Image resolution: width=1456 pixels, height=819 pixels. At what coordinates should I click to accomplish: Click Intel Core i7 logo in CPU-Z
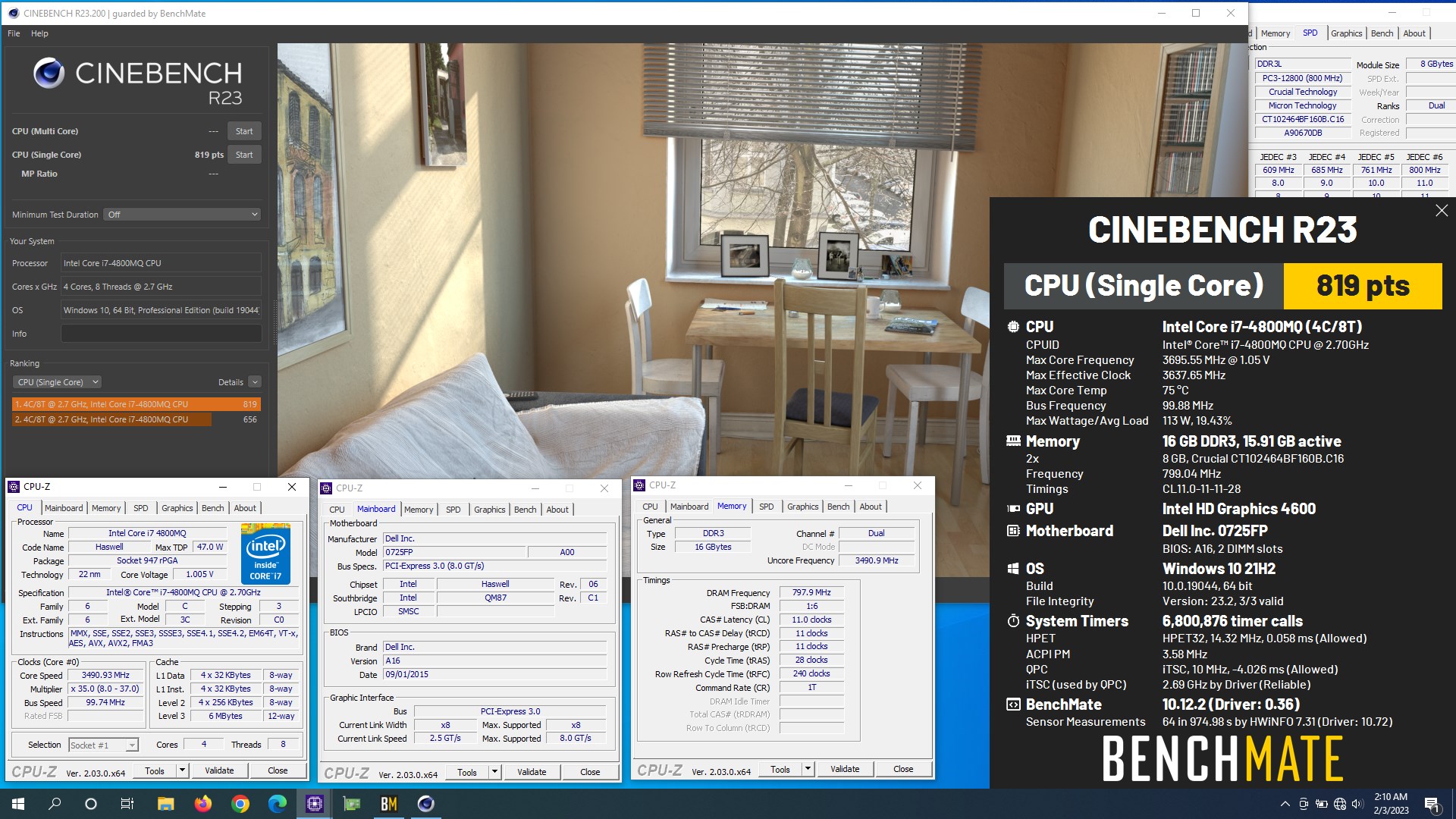[x=265, y=554]
